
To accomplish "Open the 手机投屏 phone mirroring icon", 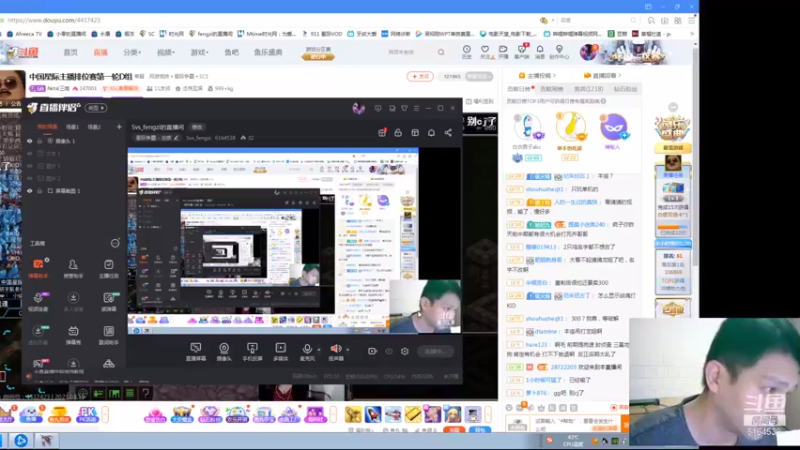I will (x=252, y=352).
